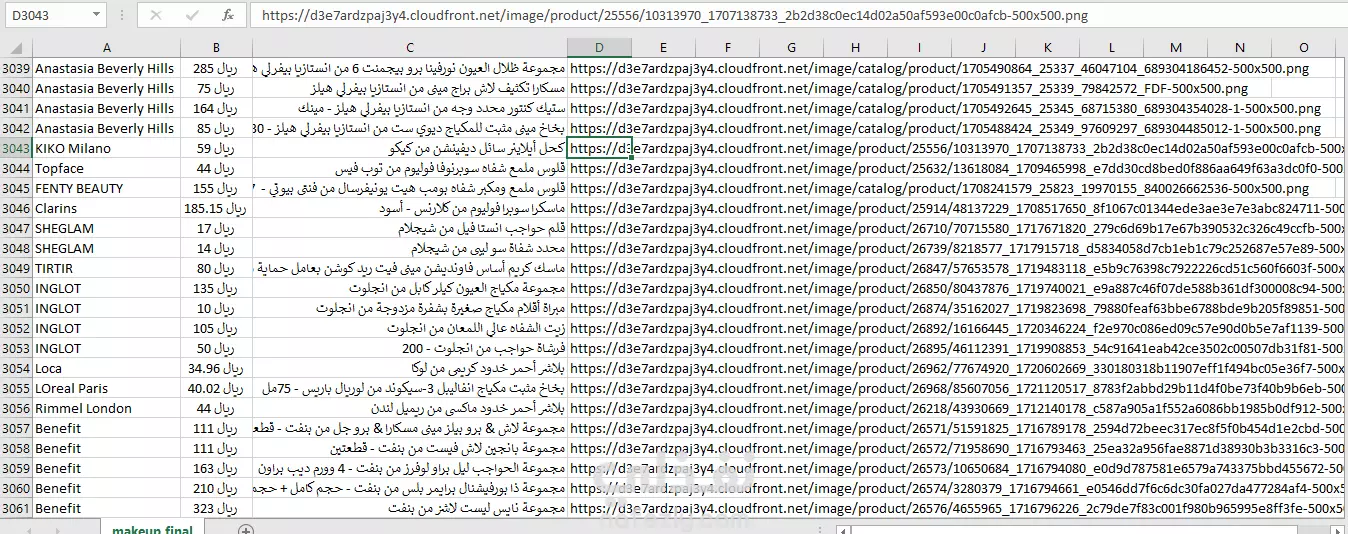Select column G header
The image size is (1348, 534).
pyautogui.click(x=791, y=48)
